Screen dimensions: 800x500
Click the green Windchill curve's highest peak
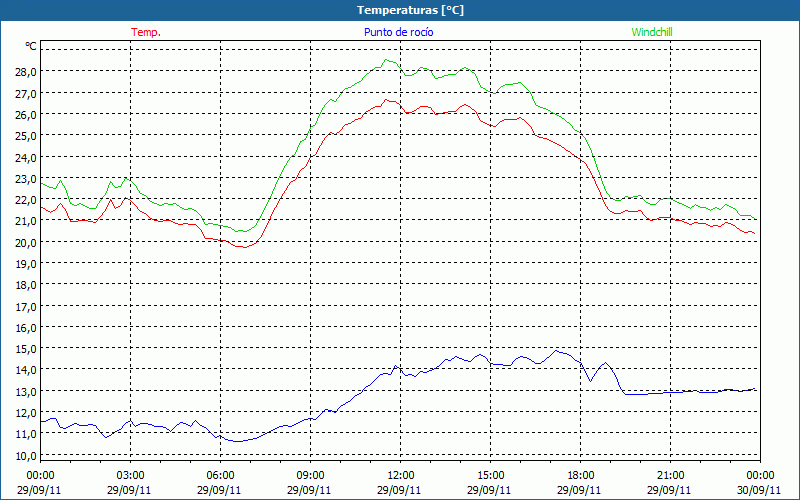click(386, 60)
